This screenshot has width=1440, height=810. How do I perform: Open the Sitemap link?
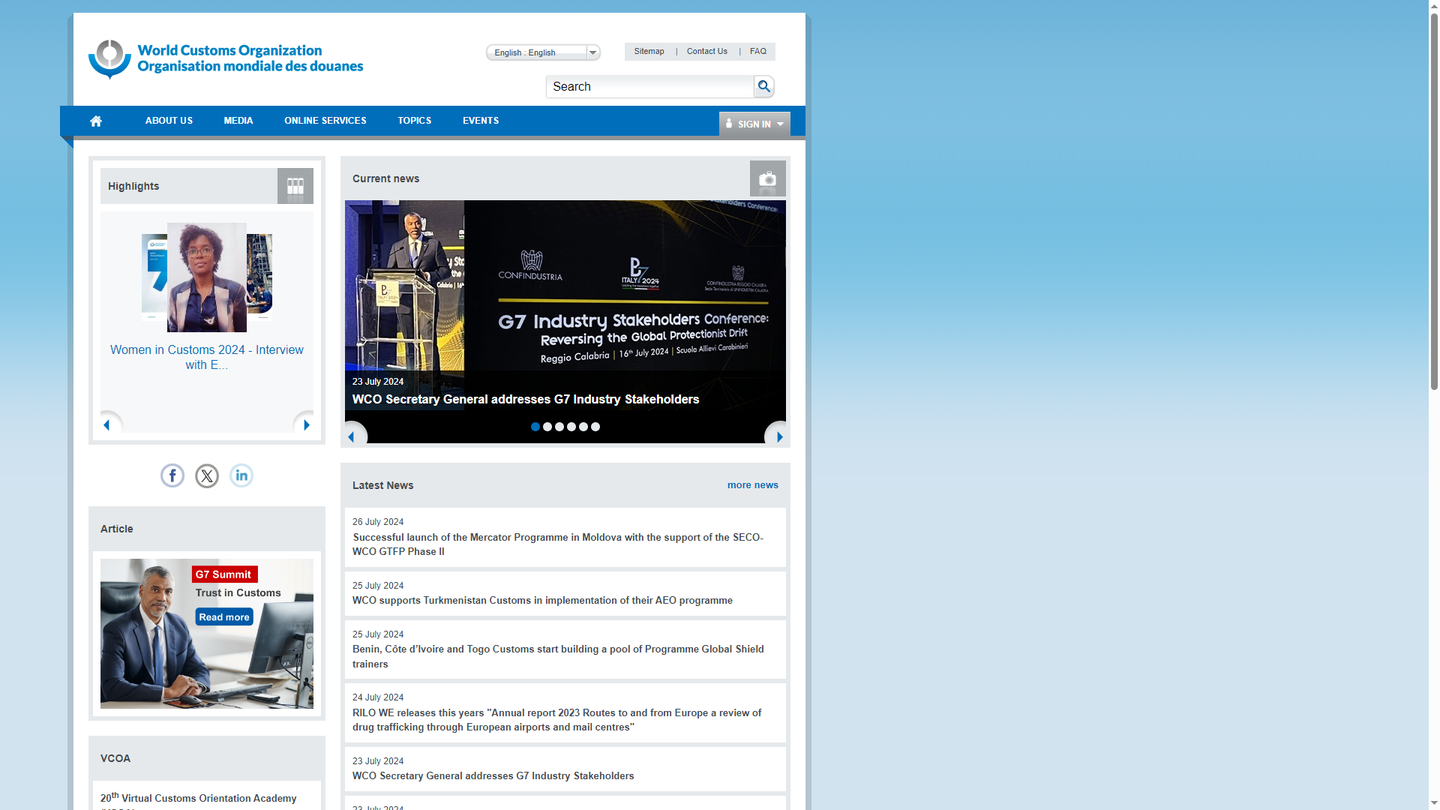tap(649, 51)
